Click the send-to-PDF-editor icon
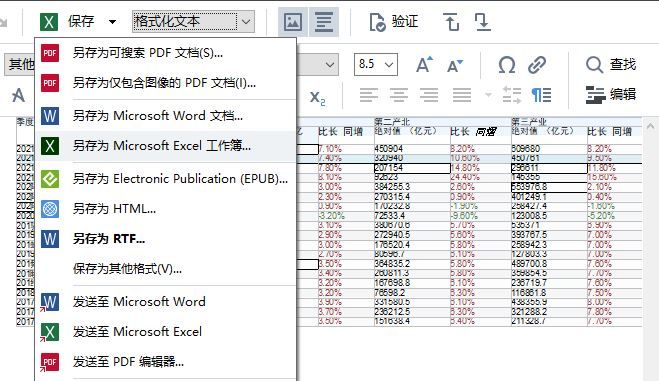Viewport: 659px width, 381px height. [x=50, y=362]
